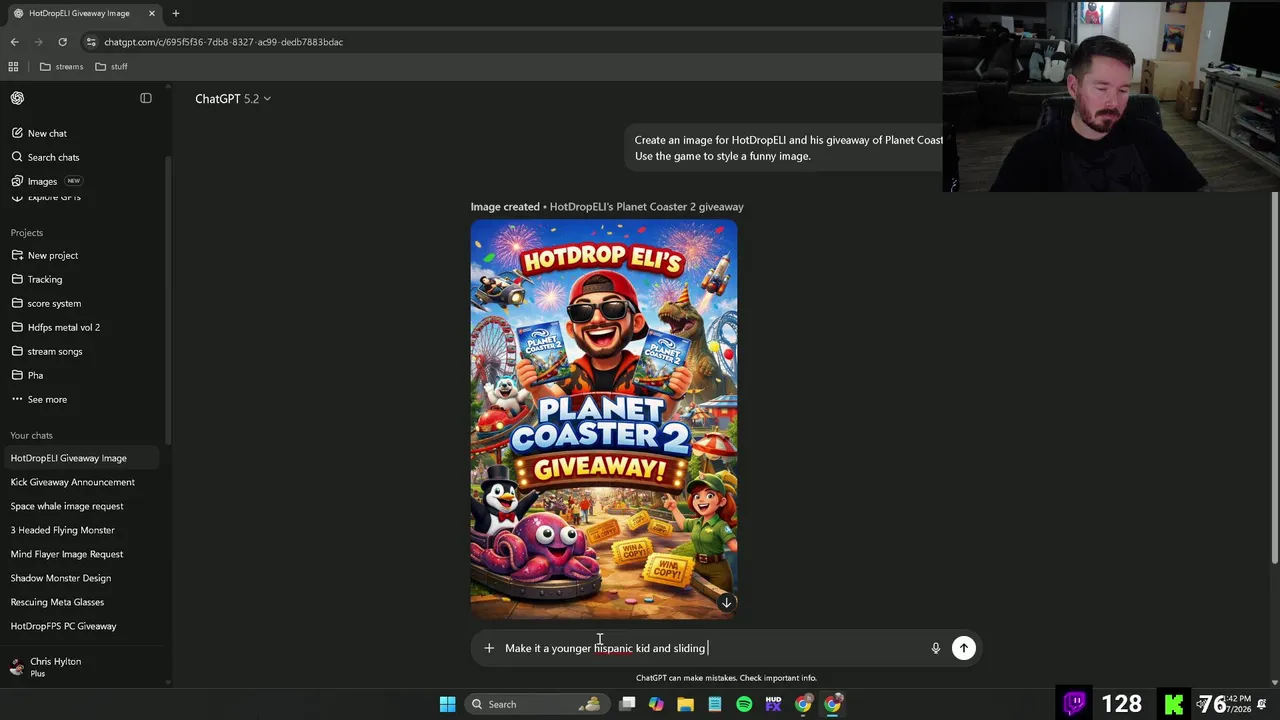Open Mind Flayer Image Request chat

[x=67, y=554]
